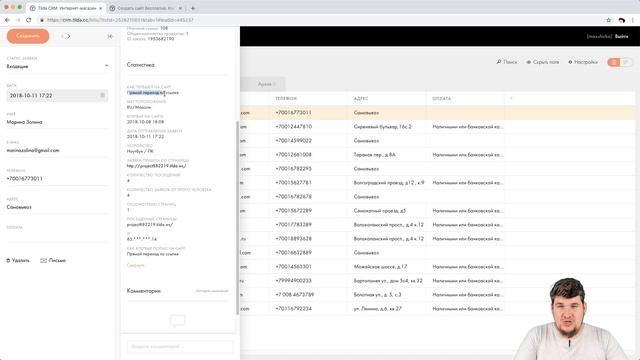Close the Tilda CRM browser tab
The width and height of the screenshot is (640, 360).
[x=100, y=8]
